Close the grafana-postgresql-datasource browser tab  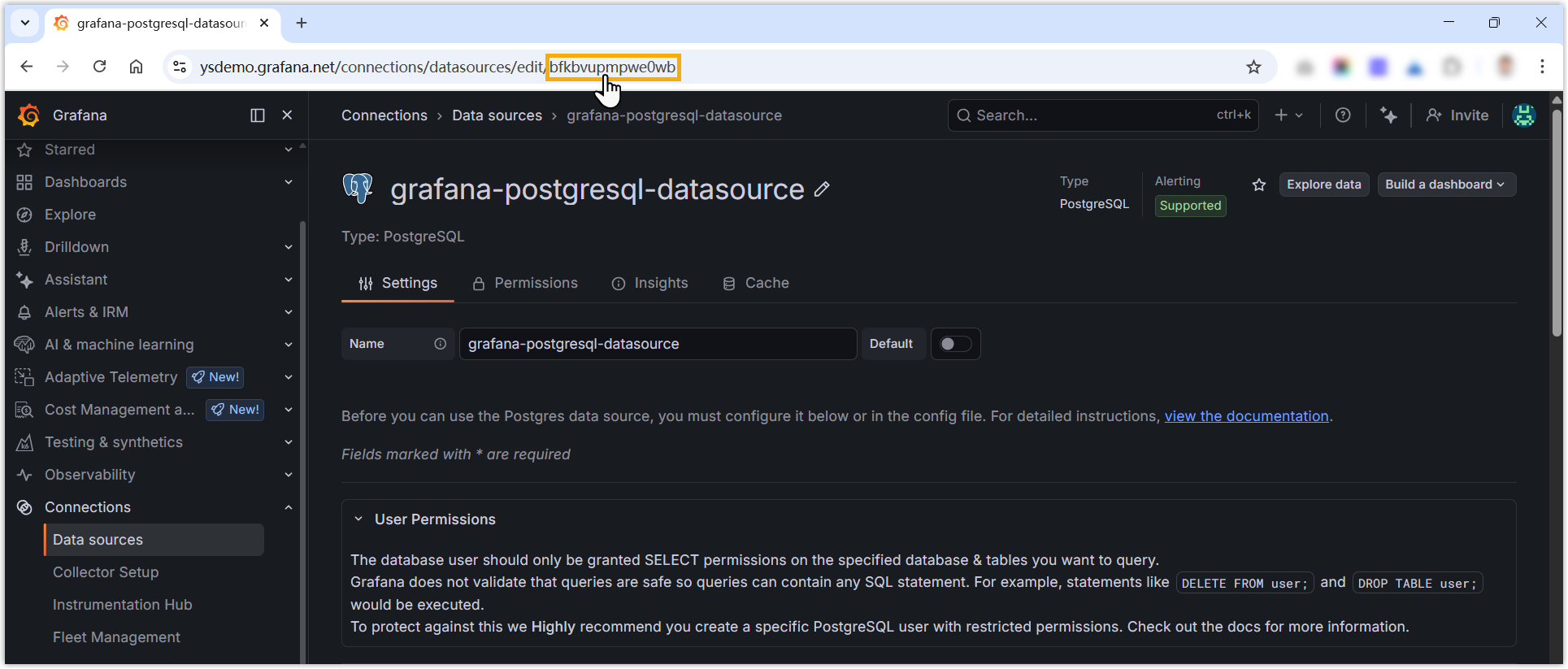[264, 23]
